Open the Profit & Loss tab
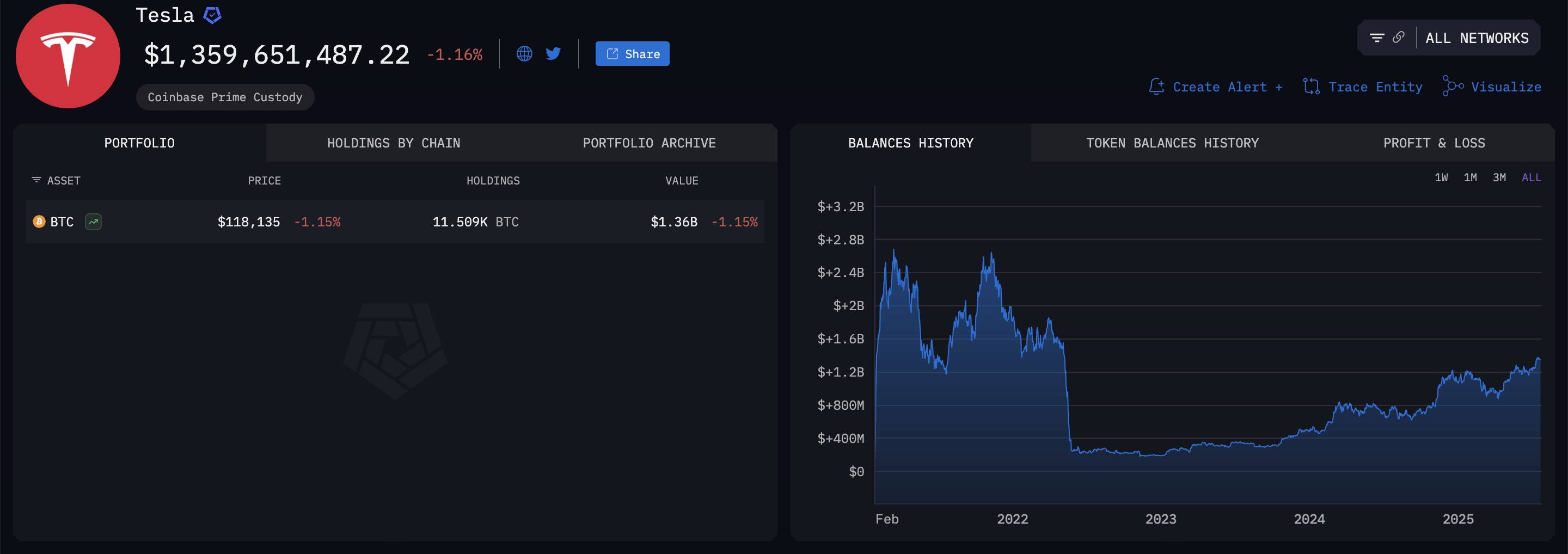The height and width of the screenshot is (554, 1568). click(1434, 143)
